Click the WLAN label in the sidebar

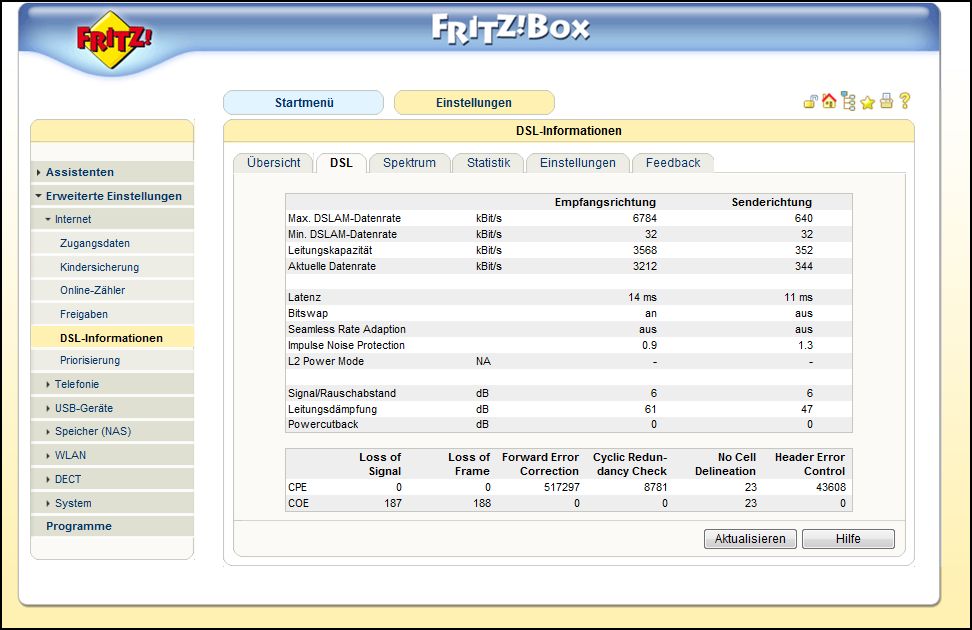tap(71, 455)
